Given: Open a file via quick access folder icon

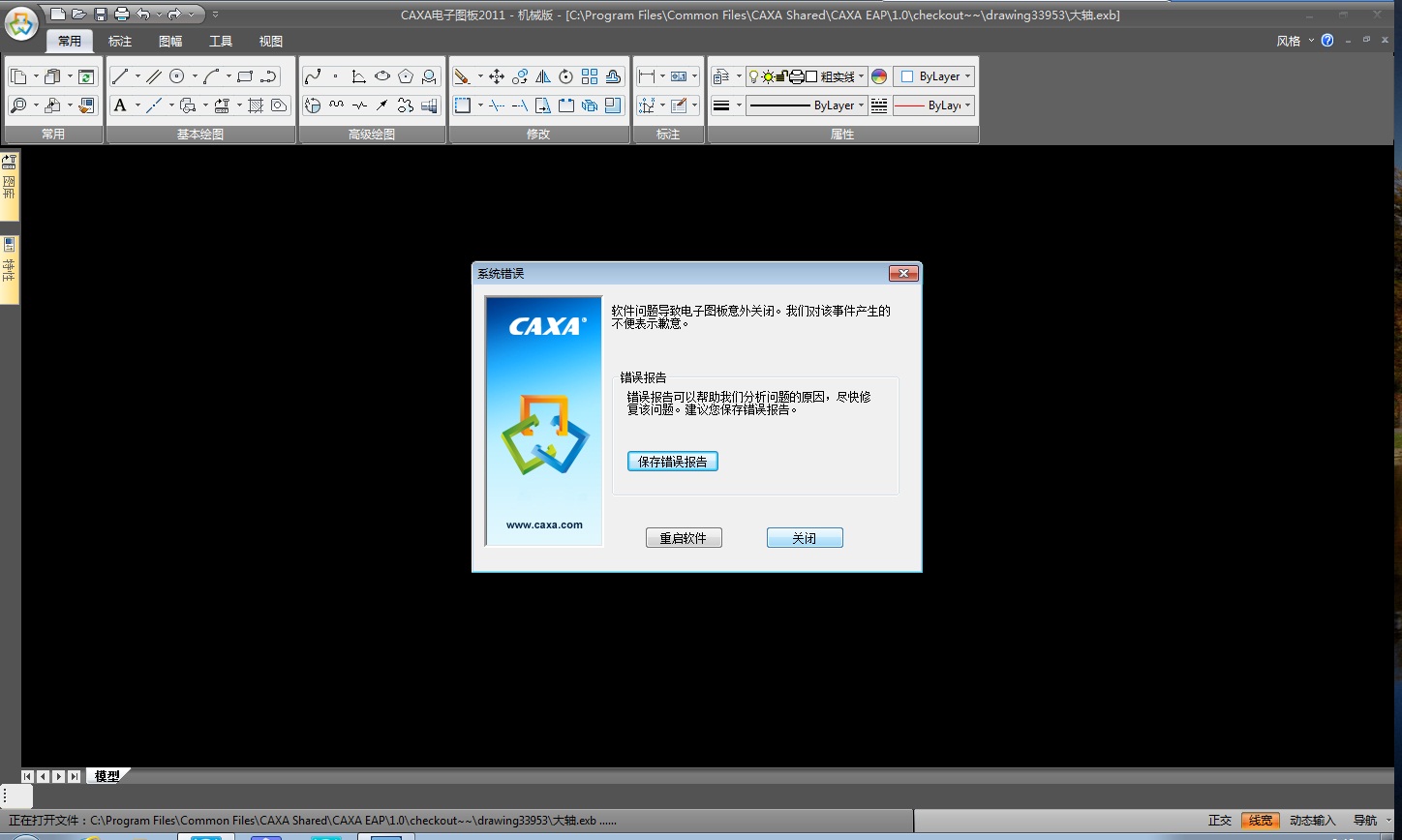Looking at the screenshot, I should 79,14.
